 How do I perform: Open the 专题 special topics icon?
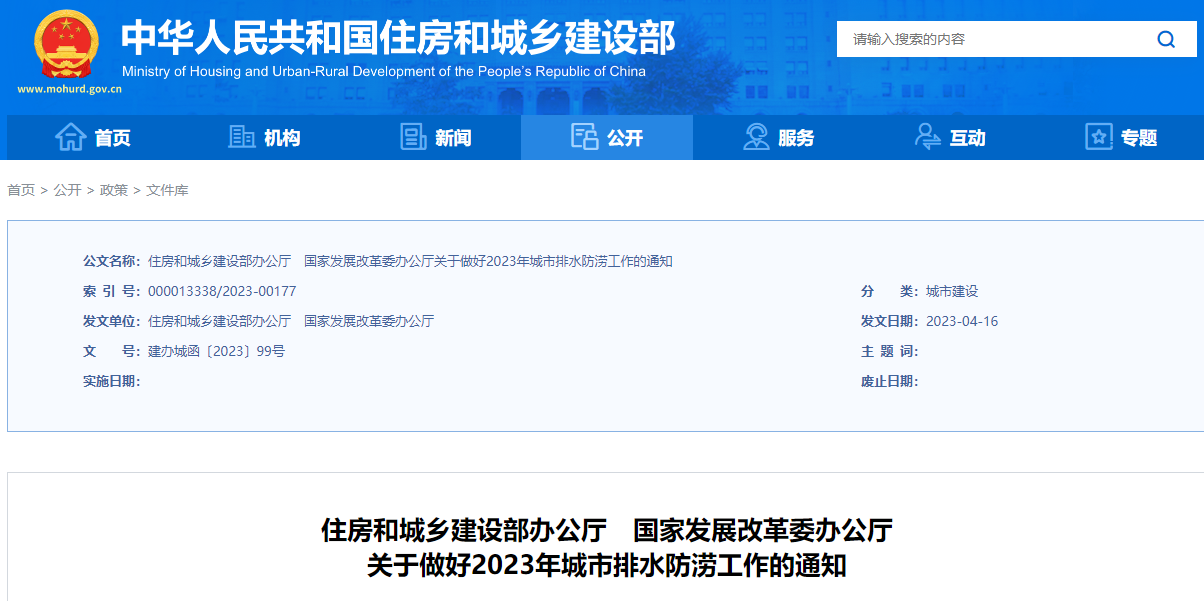coord(1097,136)
